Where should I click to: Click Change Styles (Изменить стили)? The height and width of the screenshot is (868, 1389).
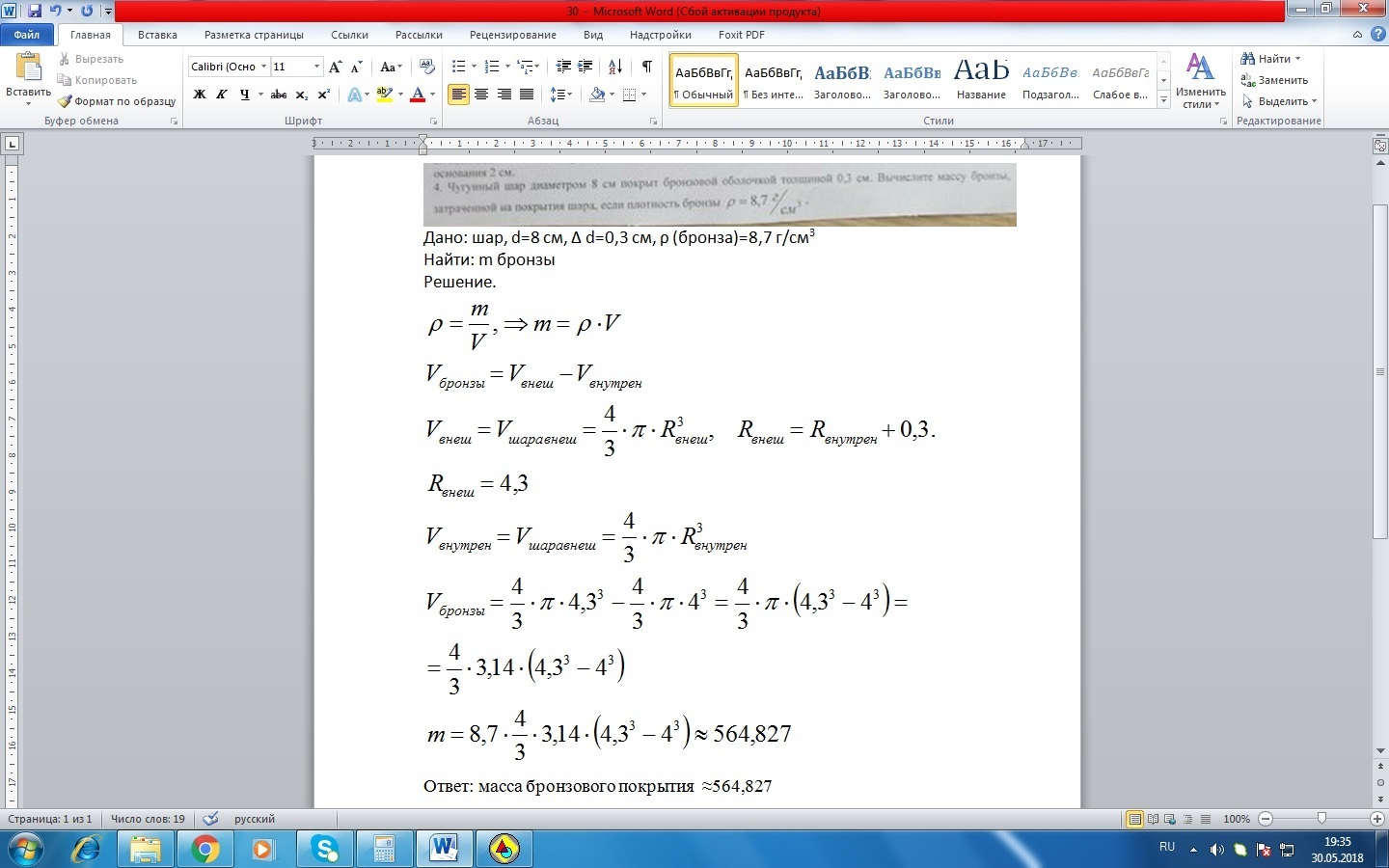[1200, 81]
